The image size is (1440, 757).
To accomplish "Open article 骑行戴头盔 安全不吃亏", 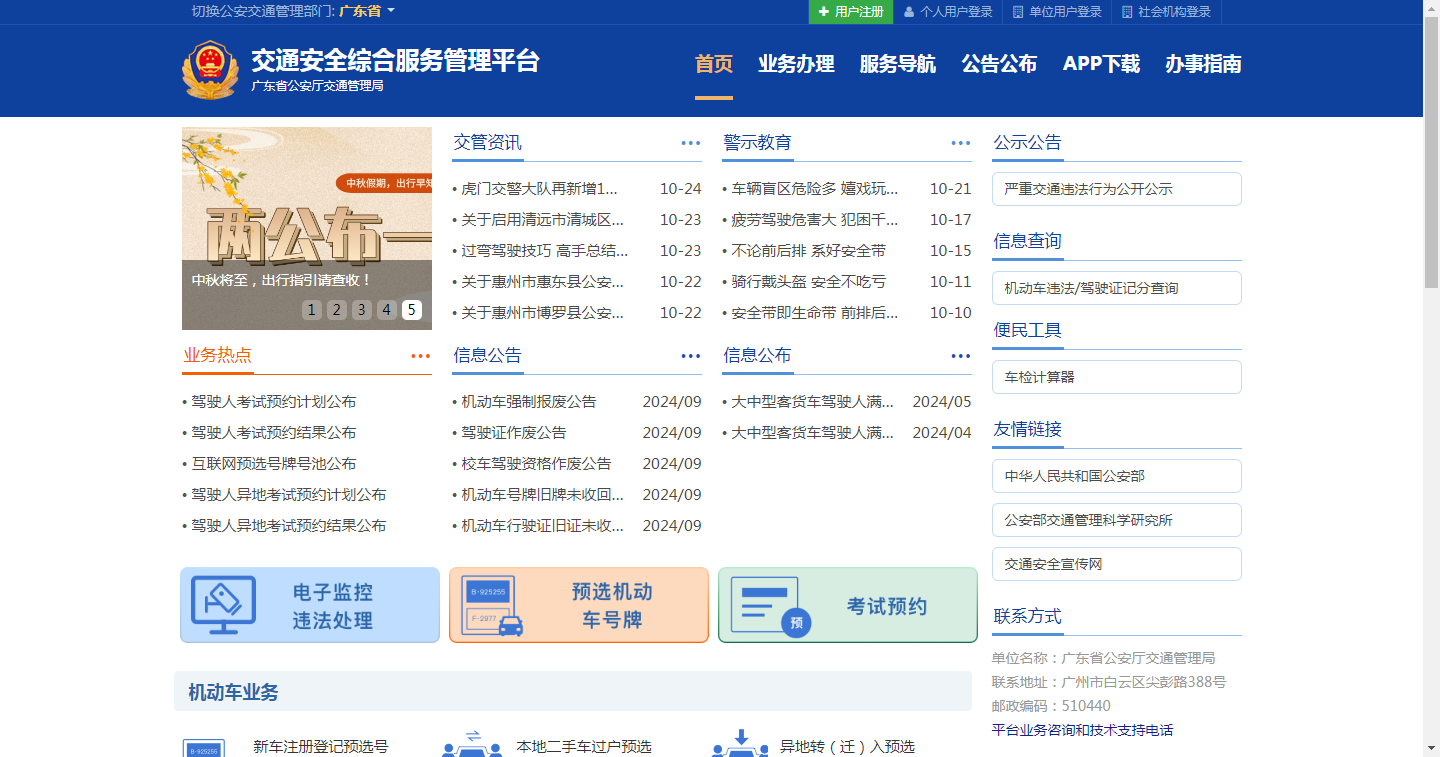I will coord(809,282).
